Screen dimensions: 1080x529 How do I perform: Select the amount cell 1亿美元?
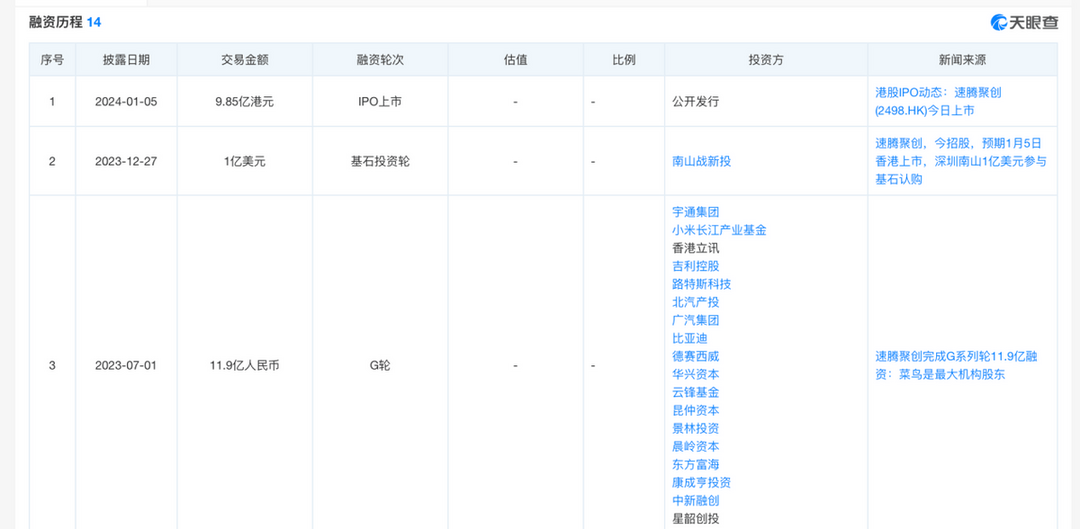pos(245,161)
